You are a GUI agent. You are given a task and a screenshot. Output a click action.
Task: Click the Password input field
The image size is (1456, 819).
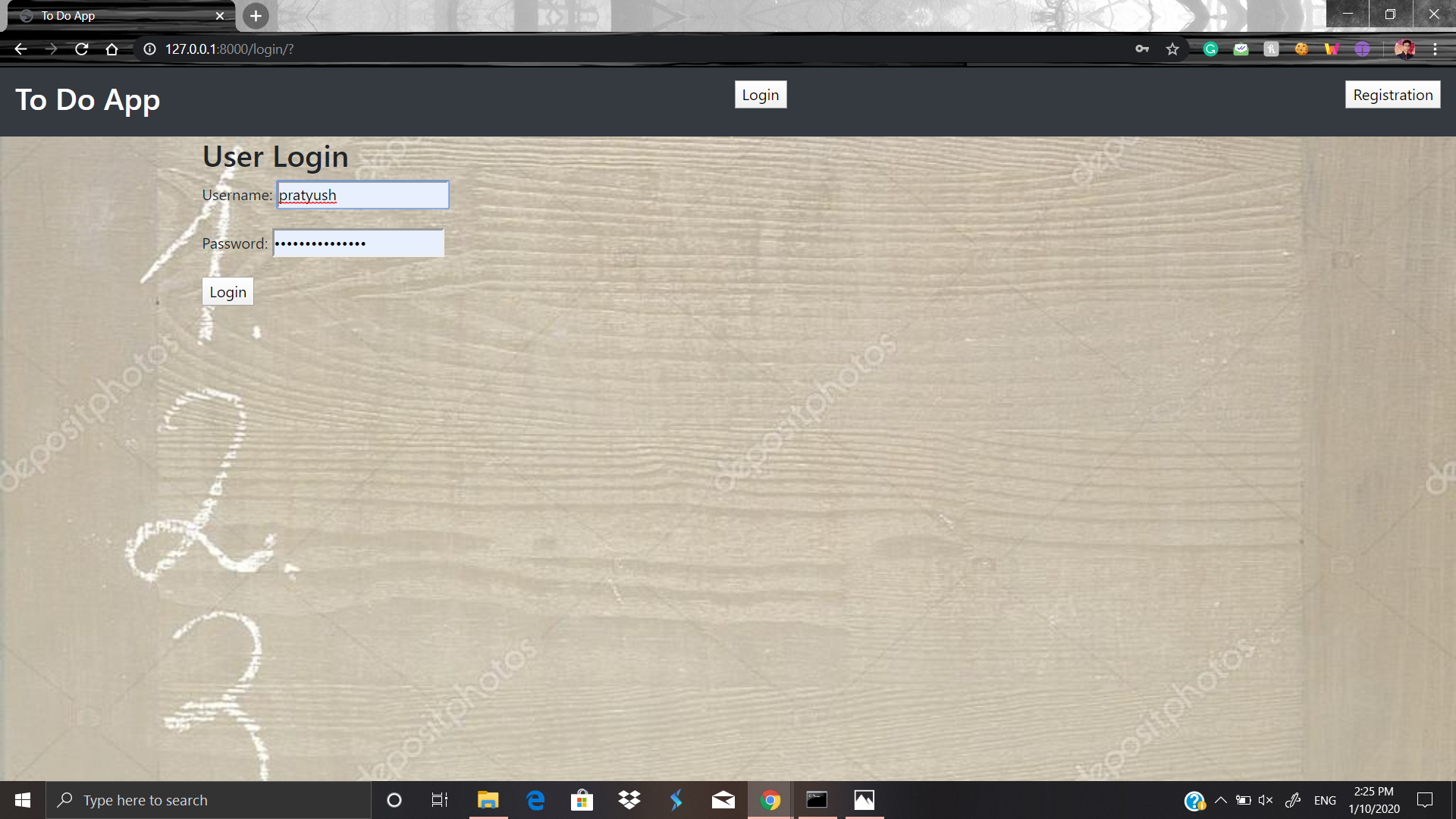pyautogui.click(x=358, y=243)
